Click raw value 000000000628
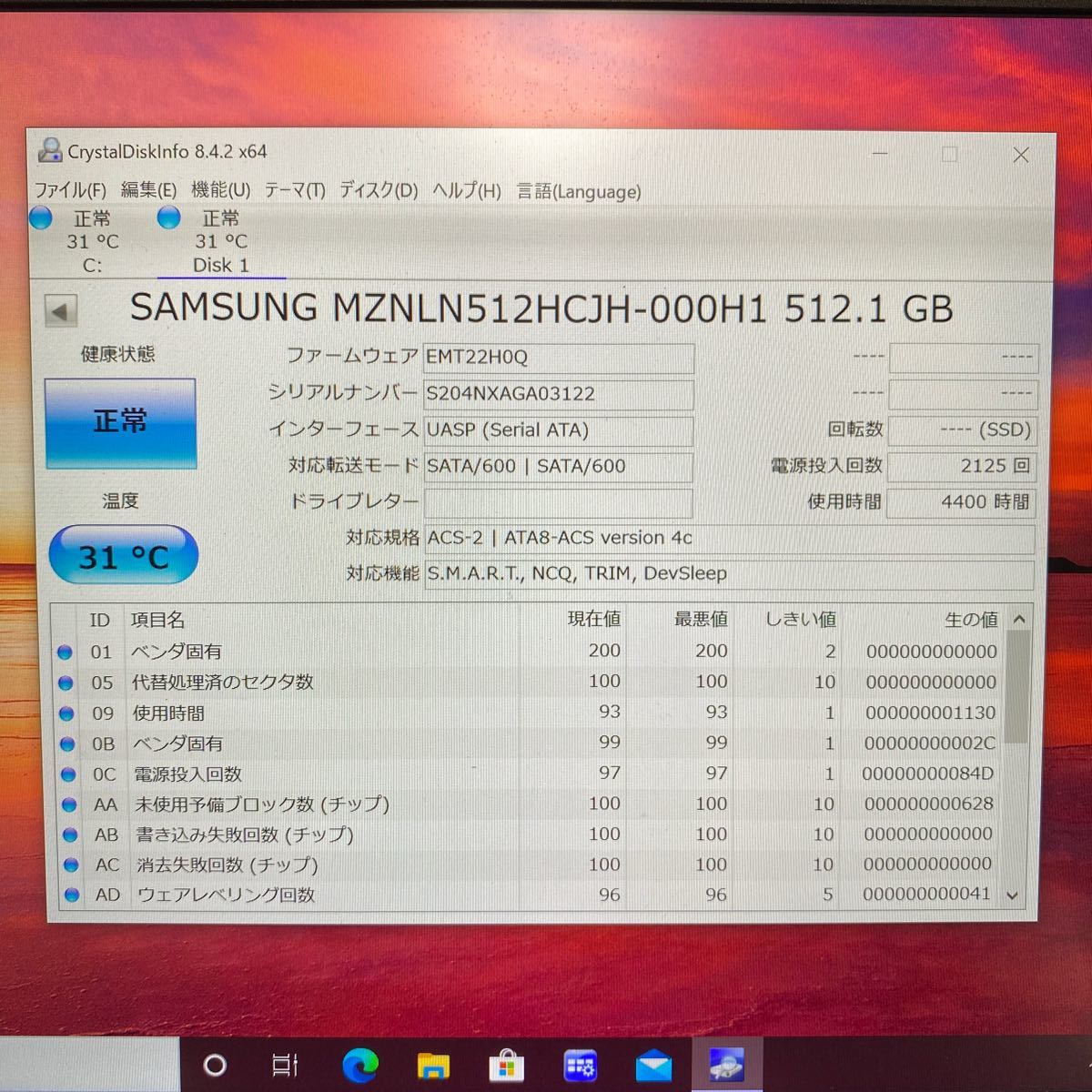Viewport: 1092px width, 1092px height. click(928, 804)
